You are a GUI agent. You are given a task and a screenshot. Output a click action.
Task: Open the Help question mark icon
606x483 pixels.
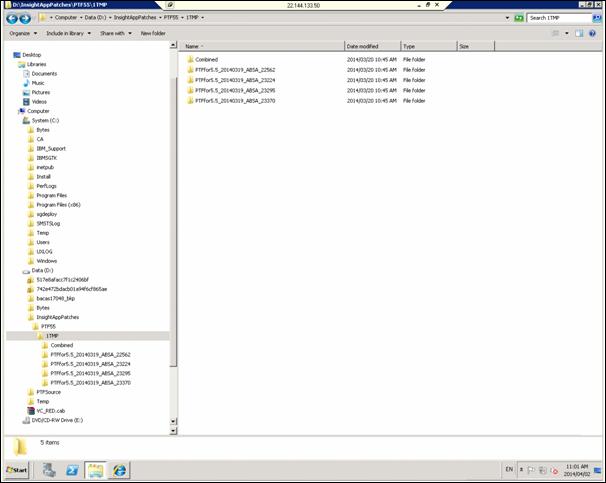pyautogui.click(x=594, y=33)
